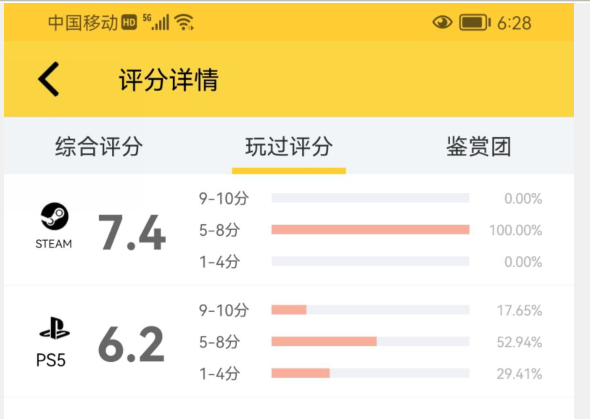Select the 玩过评分 tab

tap(289, 146)
